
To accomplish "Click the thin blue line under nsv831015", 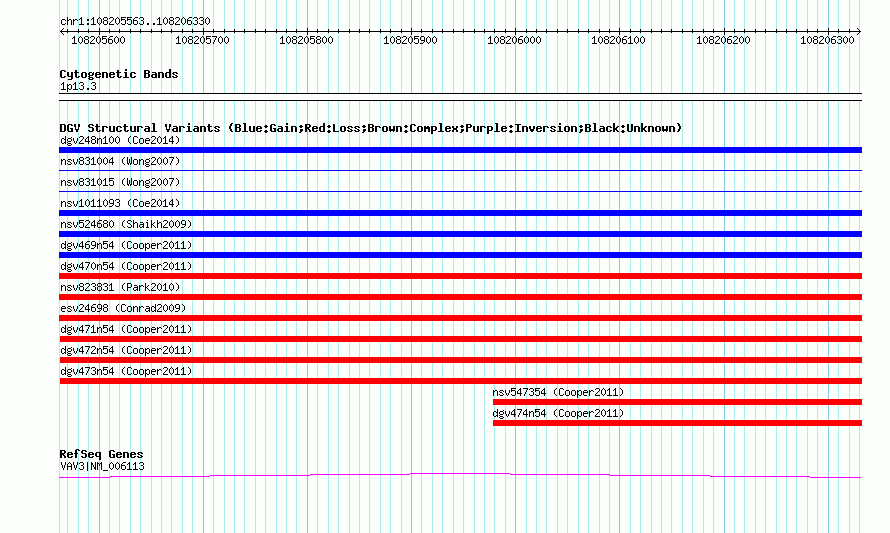I will pos(460,191).
